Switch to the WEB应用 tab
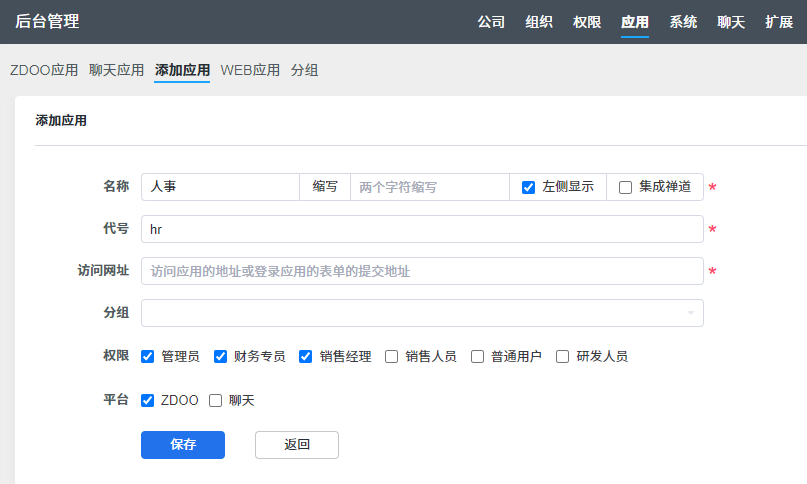 point(250,70)
